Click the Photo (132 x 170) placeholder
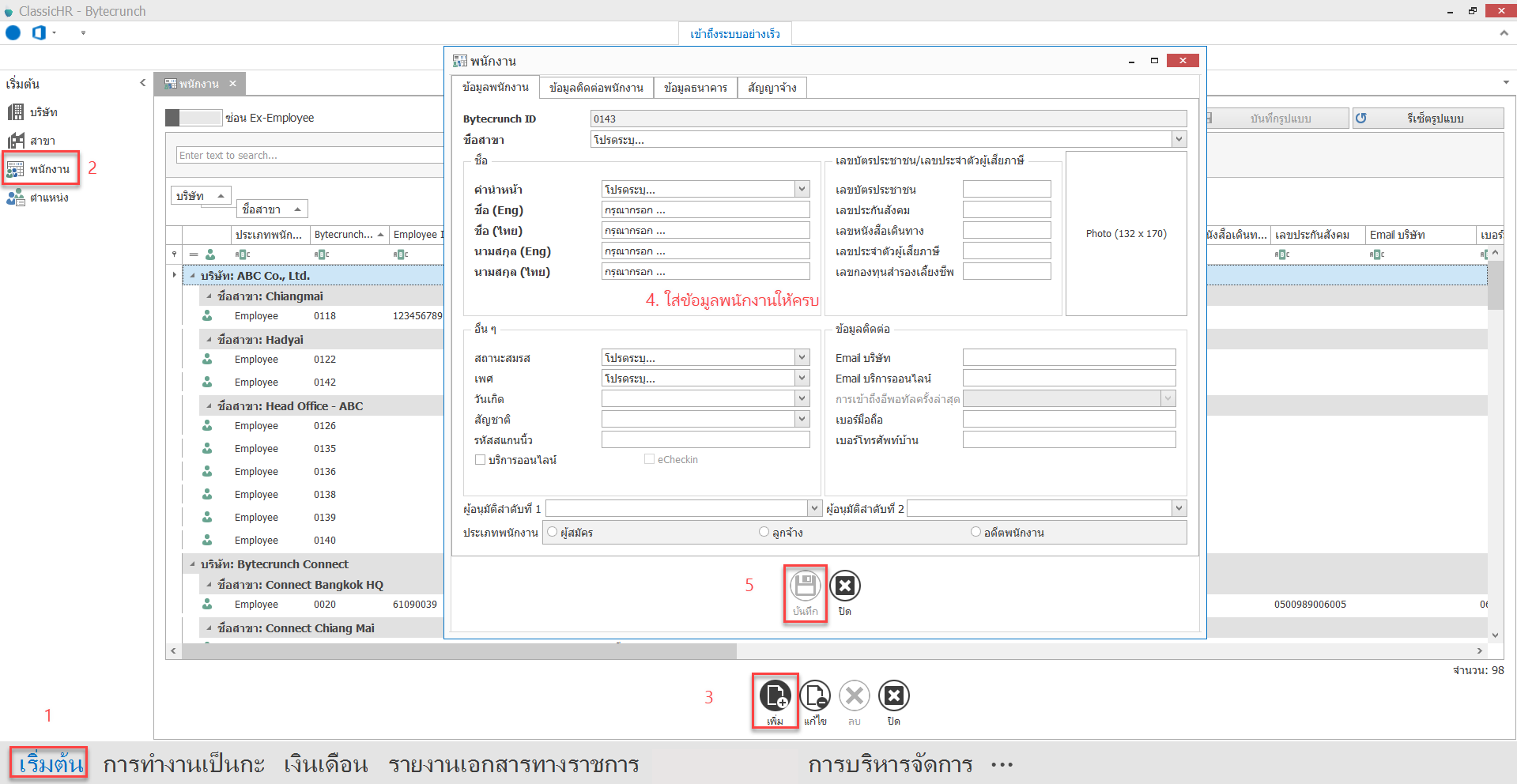The image size is (1517, 784). 1126,234
